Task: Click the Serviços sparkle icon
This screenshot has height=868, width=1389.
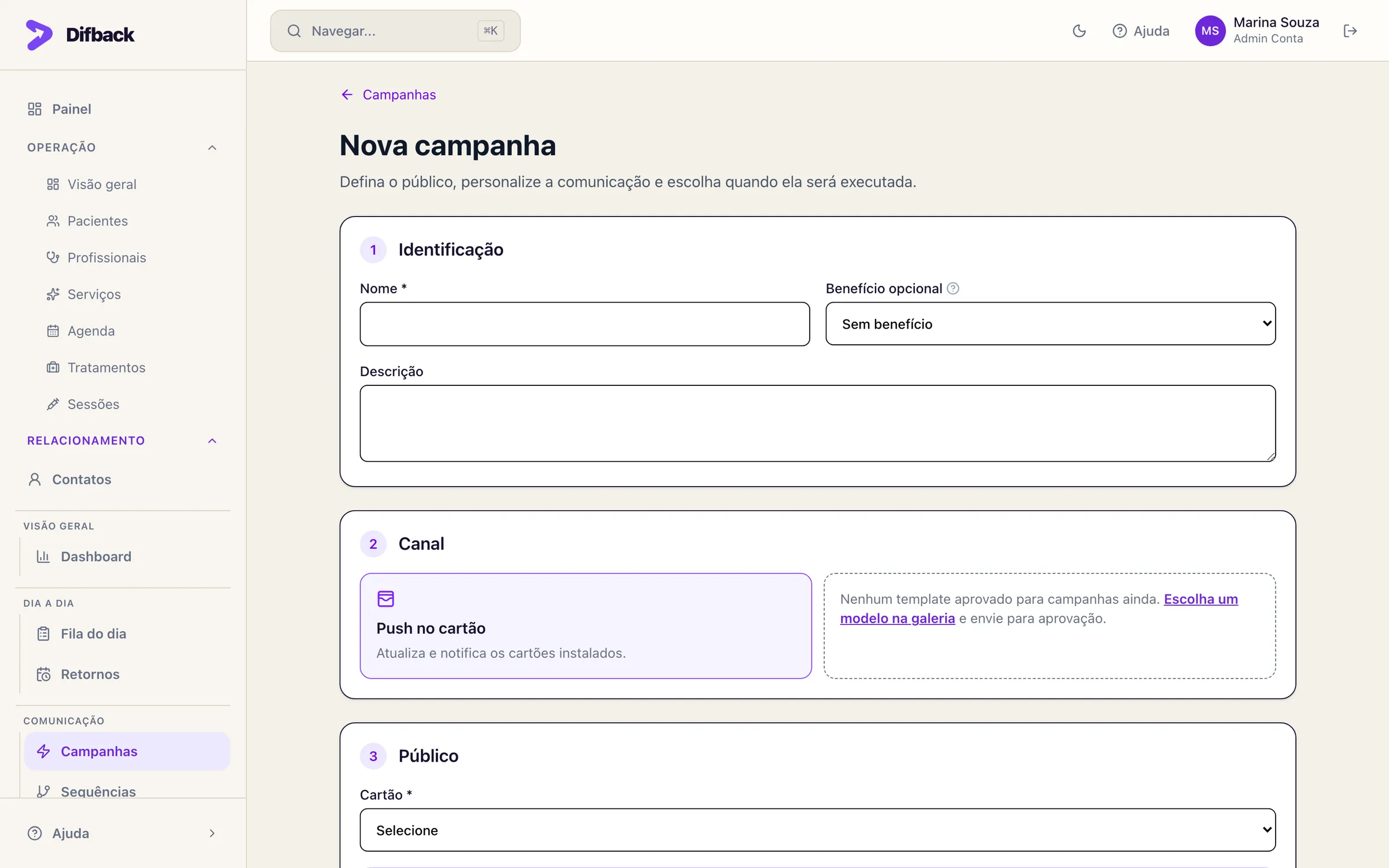Action: coord(53,294)
